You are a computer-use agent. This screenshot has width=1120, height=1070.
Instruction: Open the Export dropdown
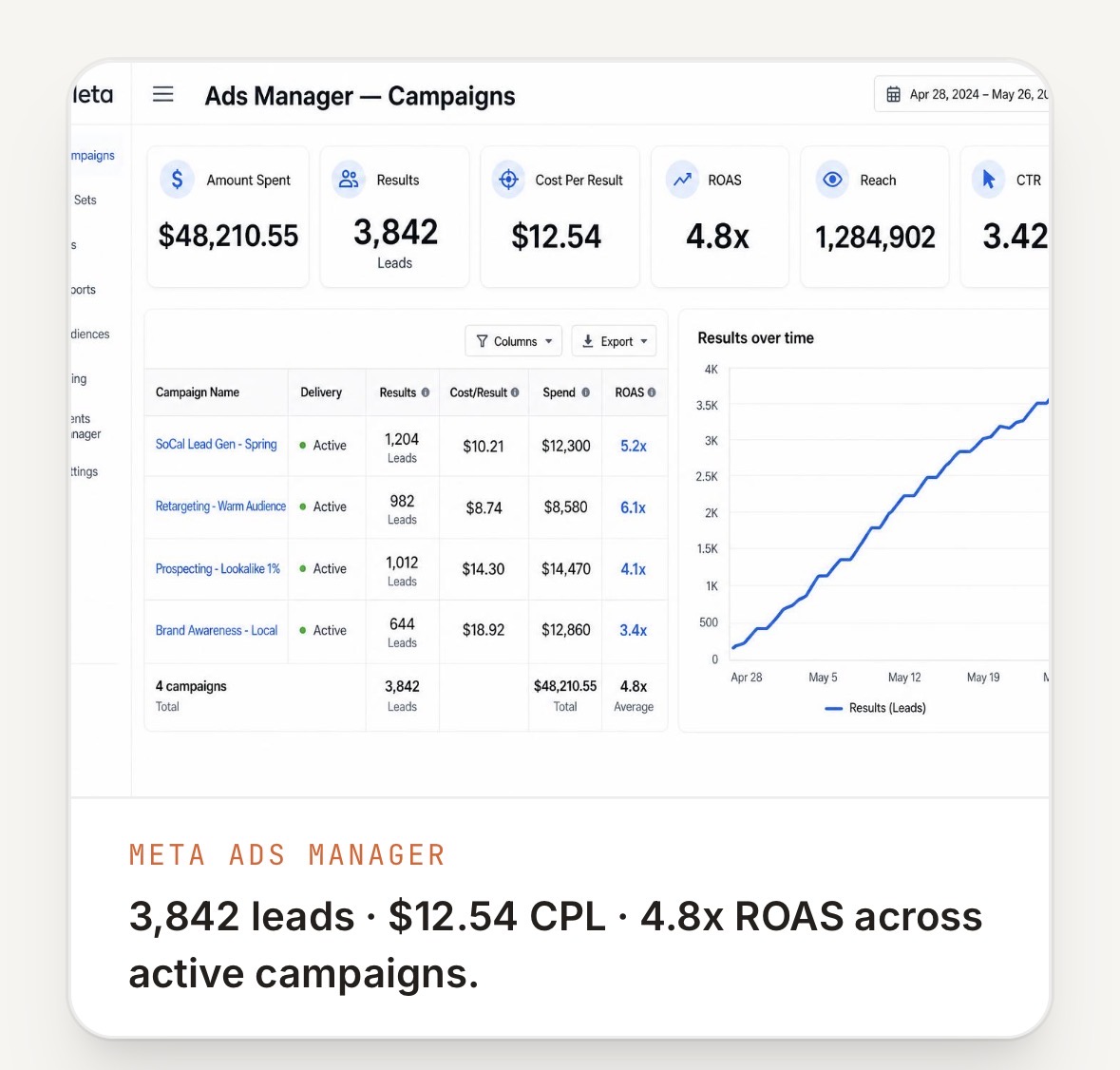coord(614,341)
